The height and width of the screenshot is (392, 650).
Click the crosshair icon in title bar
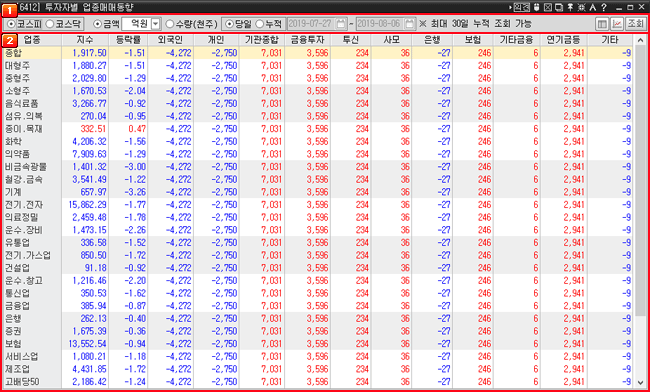[582, 7]
